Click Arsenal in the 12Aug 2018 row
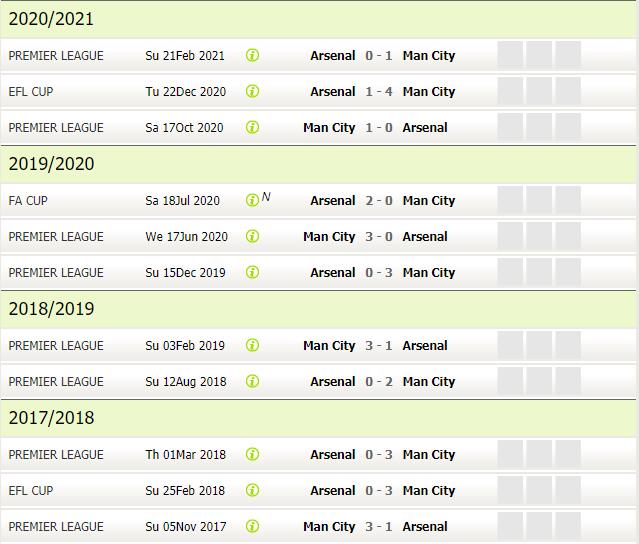 (x=333, y=381)
